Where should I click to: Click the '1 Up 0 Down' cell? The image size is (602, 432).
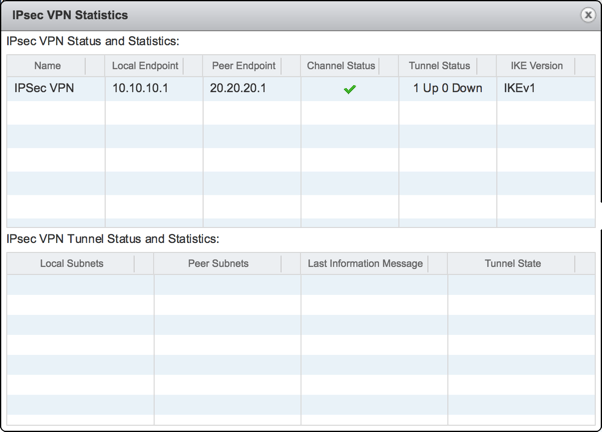(x=447, y=88)
